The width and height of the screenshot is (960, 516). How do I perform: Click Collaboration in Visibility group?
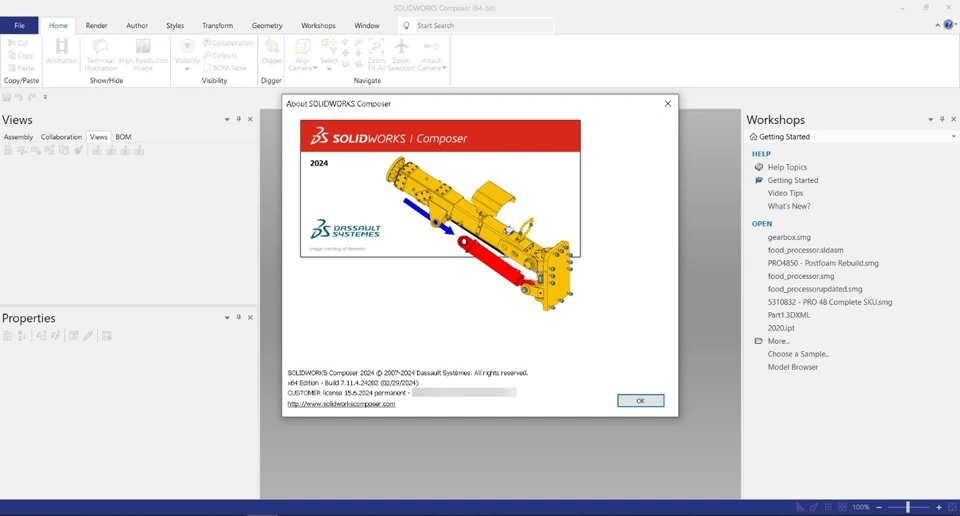pyautogui.click(x=228, y=43)
